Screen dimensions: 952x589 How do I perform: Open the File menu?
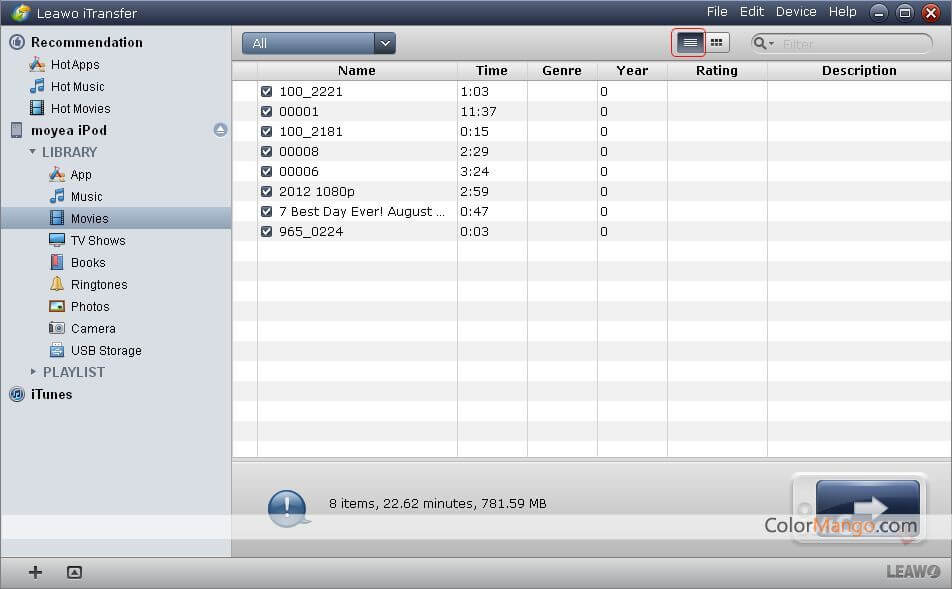click(717, 12)
